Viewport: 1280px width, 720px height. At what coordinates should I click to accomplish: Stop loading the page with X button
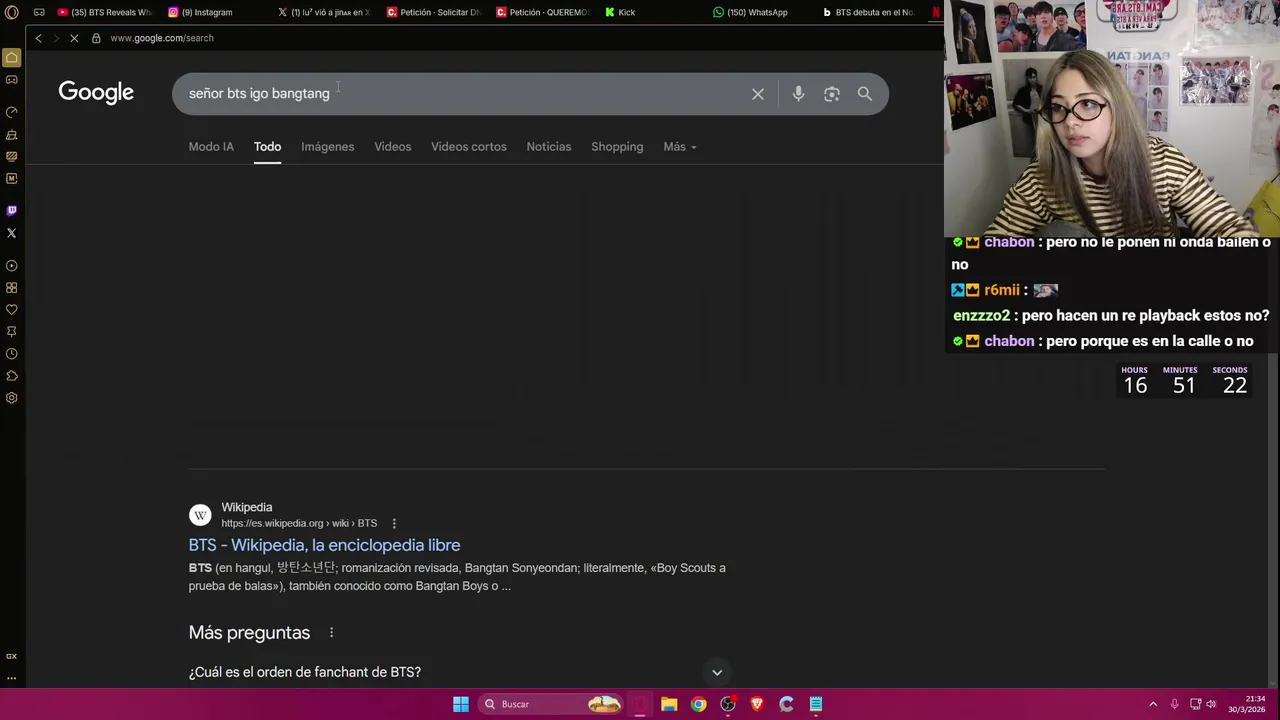point(74,38)
